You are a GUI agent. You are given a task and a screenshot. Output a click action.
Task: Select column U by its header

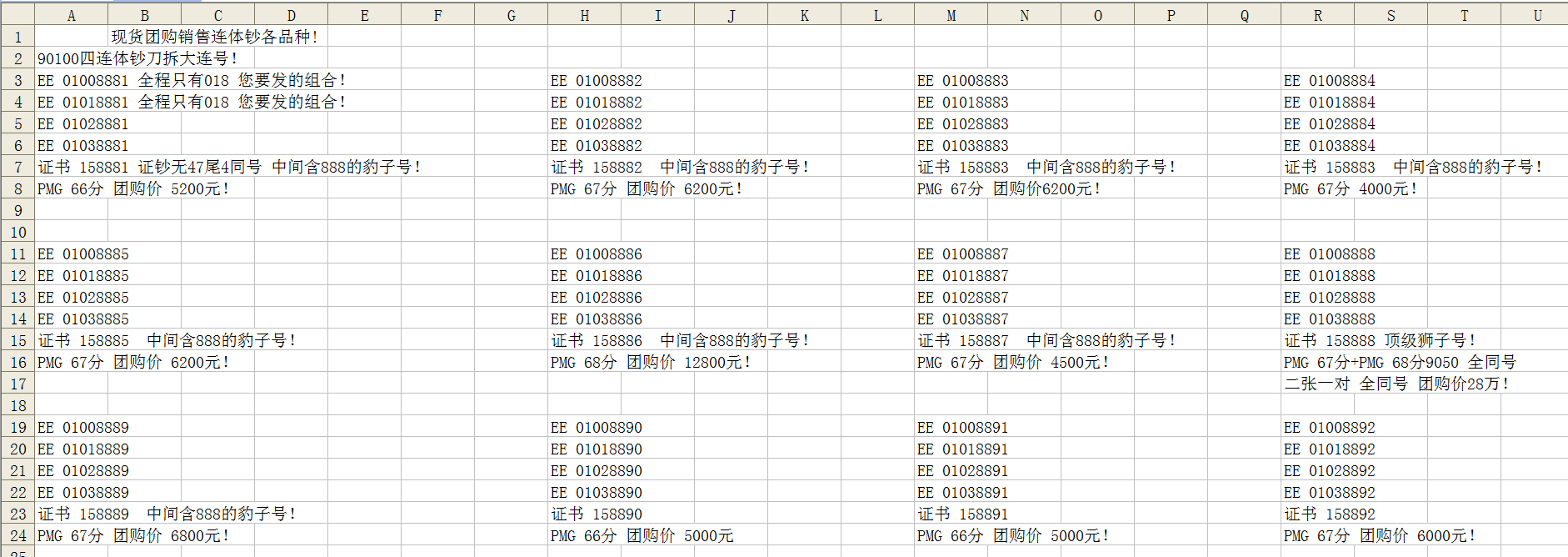(1537, 15)
